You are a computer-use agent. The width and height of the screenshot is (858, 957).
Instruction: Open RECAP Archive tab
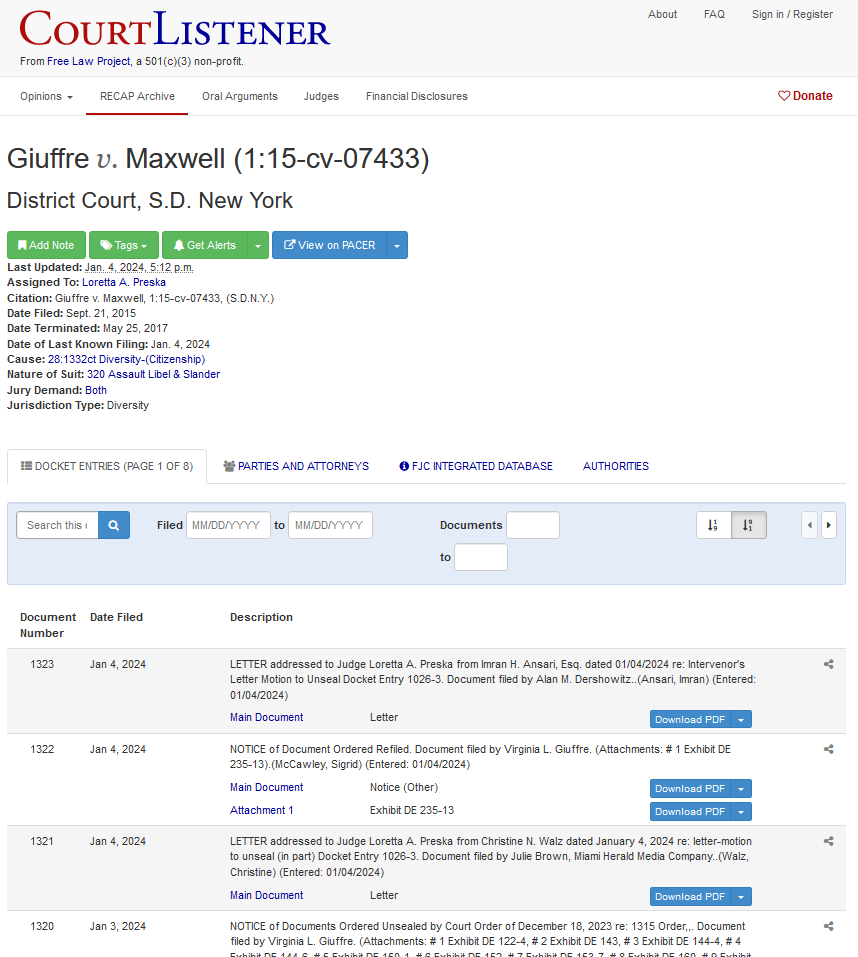pyautogui.click(x=137, y=96)
